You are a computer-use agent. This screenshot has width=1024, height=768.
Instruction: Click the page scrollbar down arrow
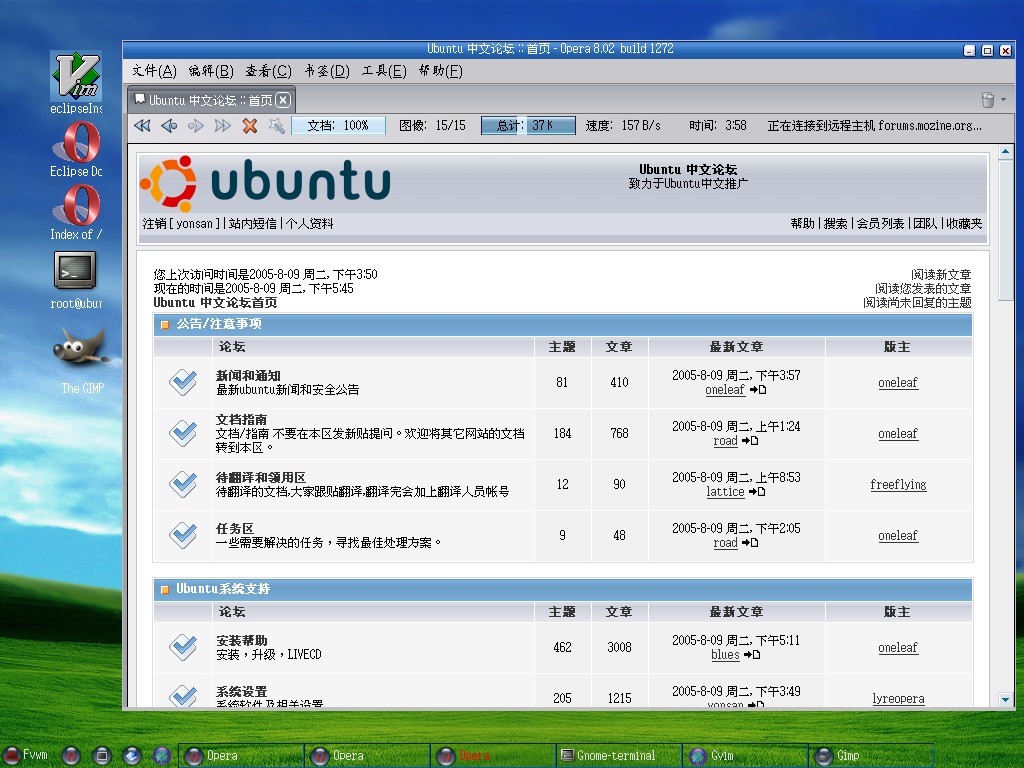pos(1005,699)
